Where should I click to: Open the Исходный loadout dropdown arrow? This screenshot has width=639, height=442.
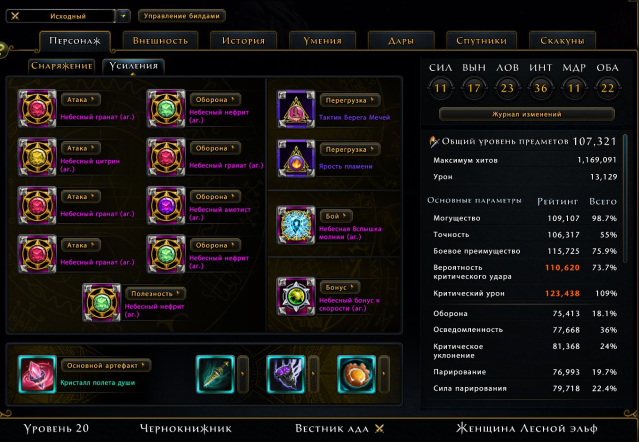coord(123,16)
